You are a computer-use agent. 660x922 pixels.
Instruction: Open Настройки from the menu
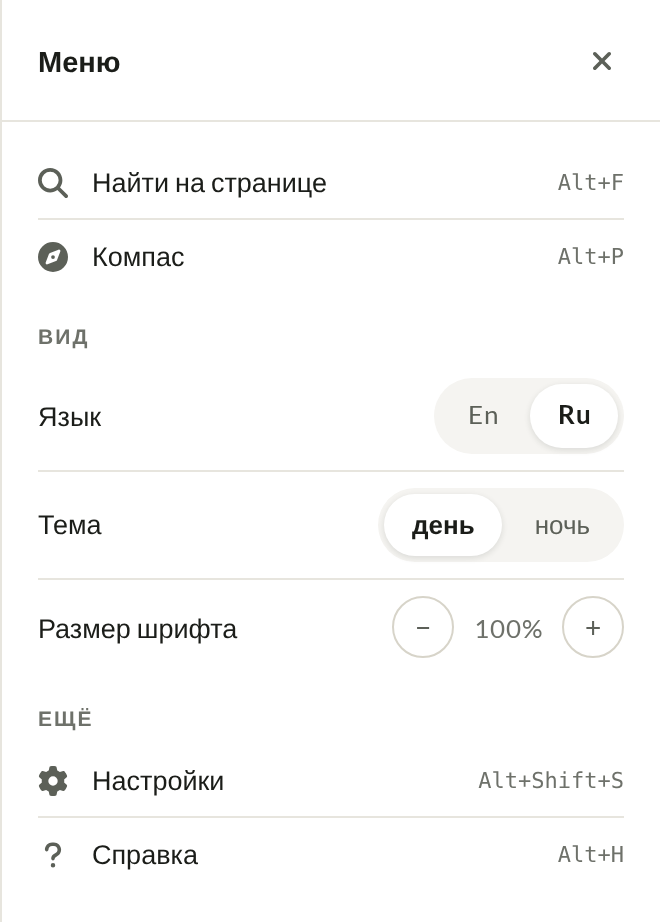click(x=331, y=781)
